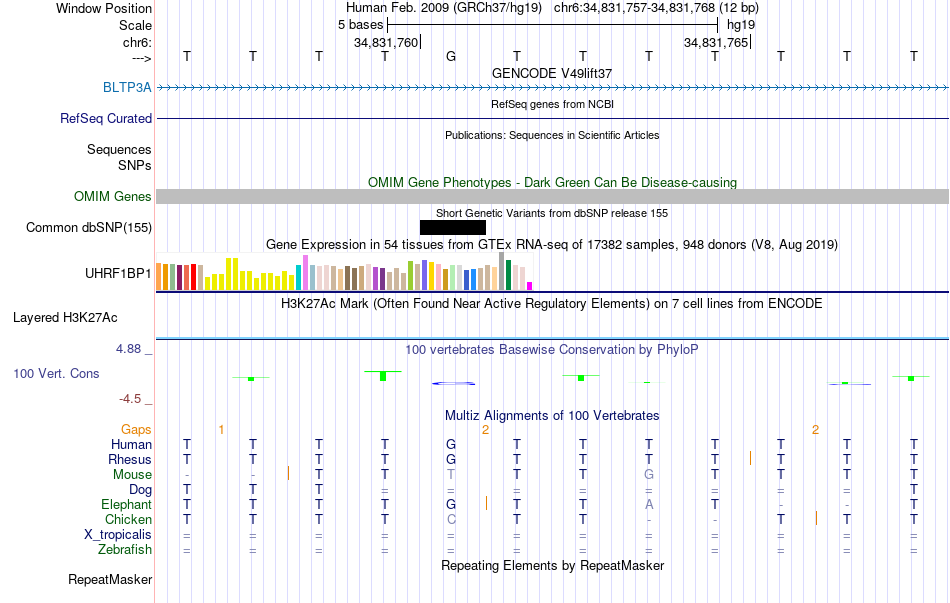Image resolution: width=950 pixels, height=603 pixels.
Task: Click the Human Feb. 2009 (GRCh37/hg19) assembly text
Action: point(446,8)
